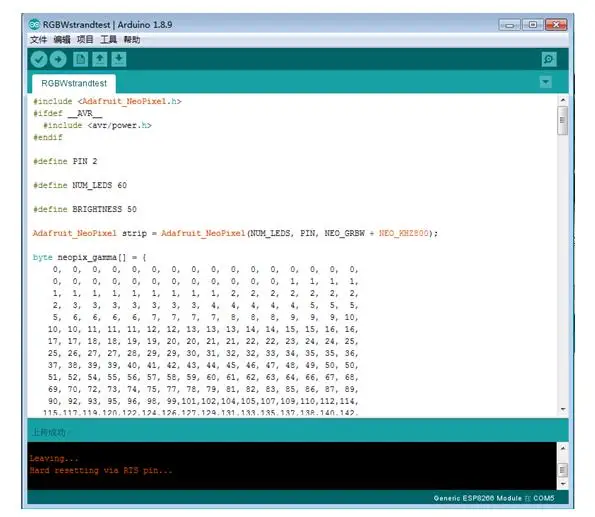Open the 项目 menu

tap(85, 39)
